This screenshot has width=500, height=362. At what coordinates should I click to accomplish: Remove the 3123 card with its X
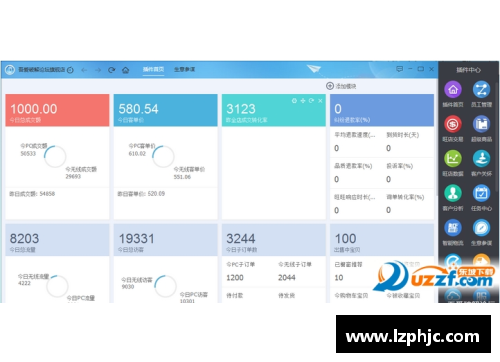tap(320, 101)
